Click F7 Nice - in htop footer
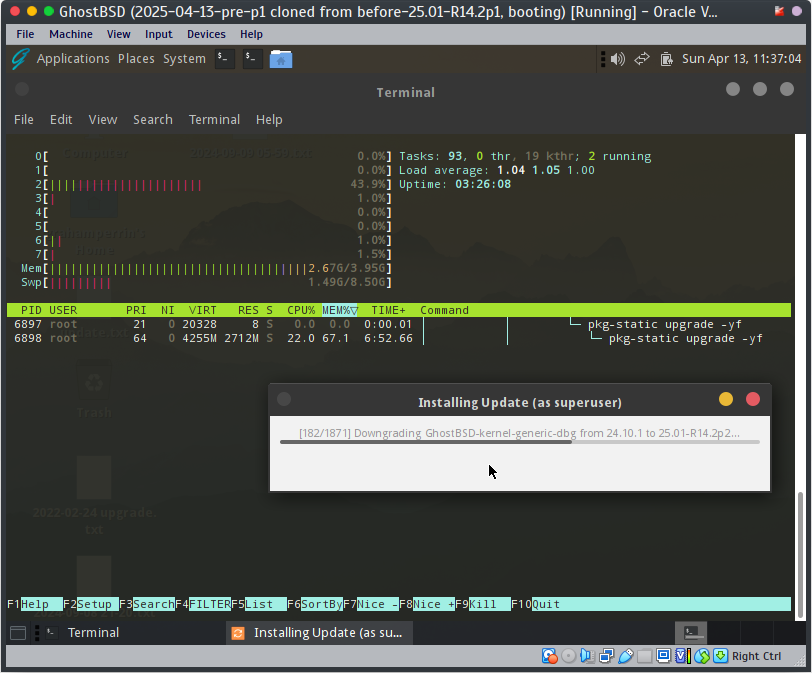Viewport: 812px width, 673px height. [371, 604]
